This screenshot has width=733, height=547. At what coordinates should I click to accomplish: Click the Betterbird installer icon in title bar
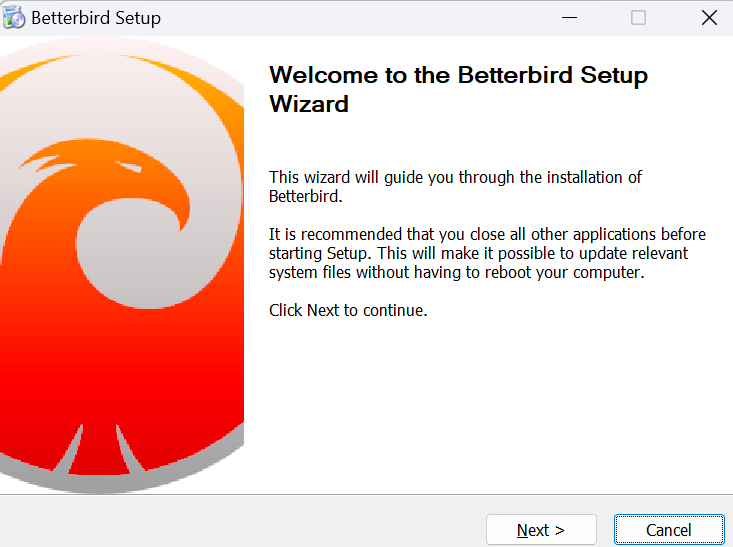[14, 18]
